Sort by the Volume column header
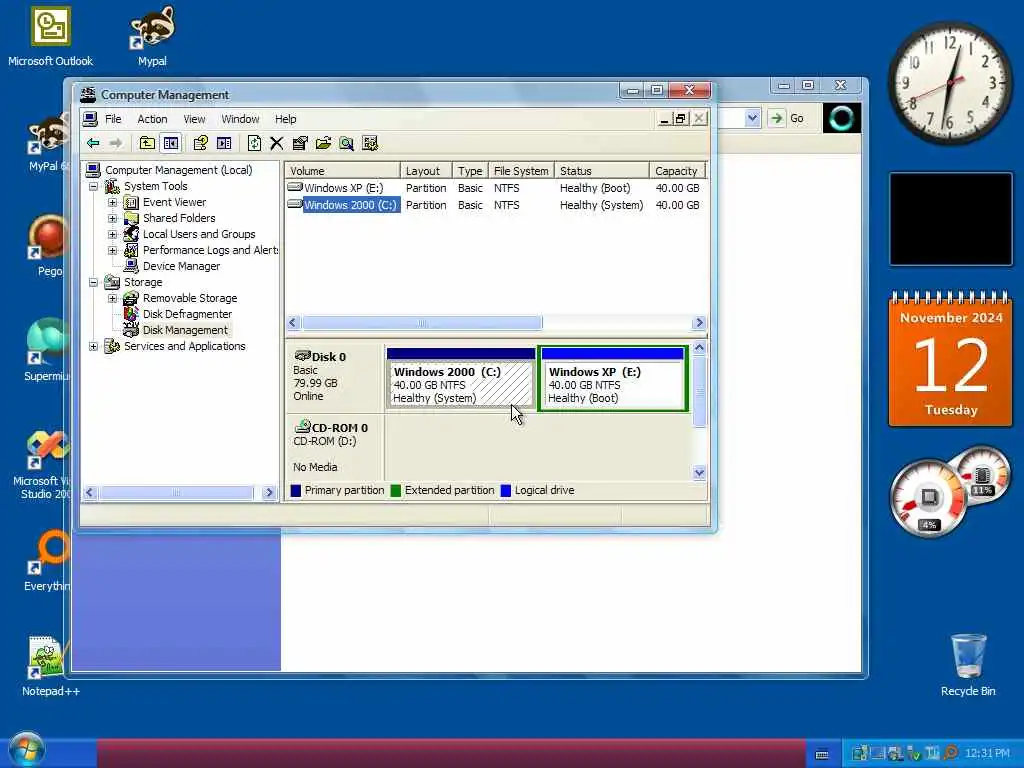The height and width of the screenshot is (768, 1024). [343, 170]
